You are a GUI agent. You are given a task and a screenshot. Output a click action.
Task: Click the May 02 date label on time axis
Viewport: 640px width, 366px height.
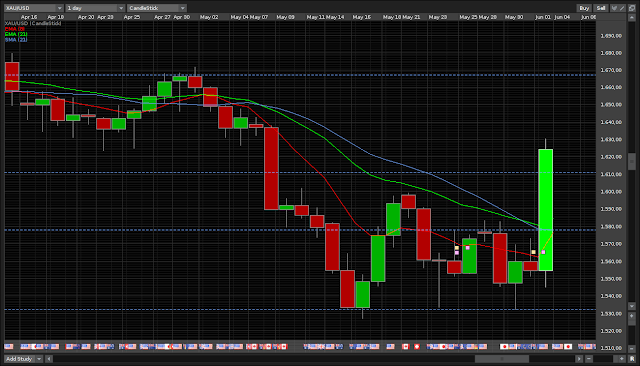click(209, 17)
